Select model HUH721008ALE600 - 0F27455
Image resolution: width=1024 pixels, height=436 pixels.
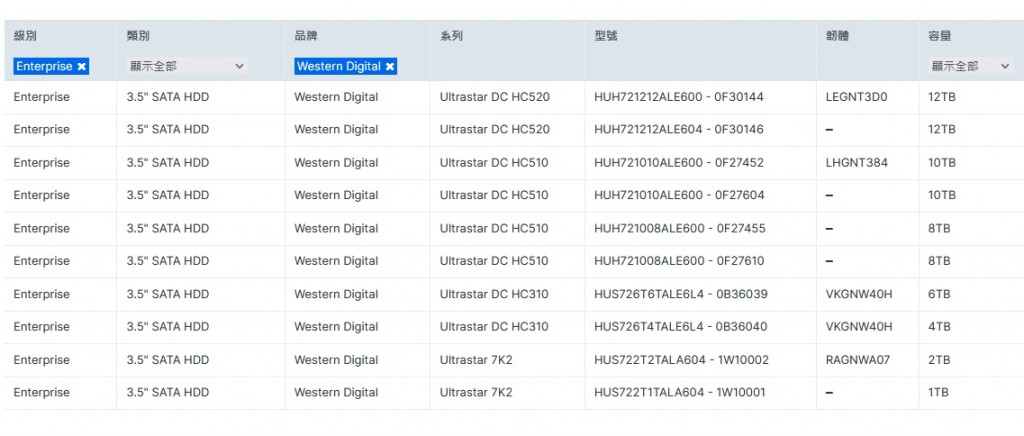click(680, 228)
